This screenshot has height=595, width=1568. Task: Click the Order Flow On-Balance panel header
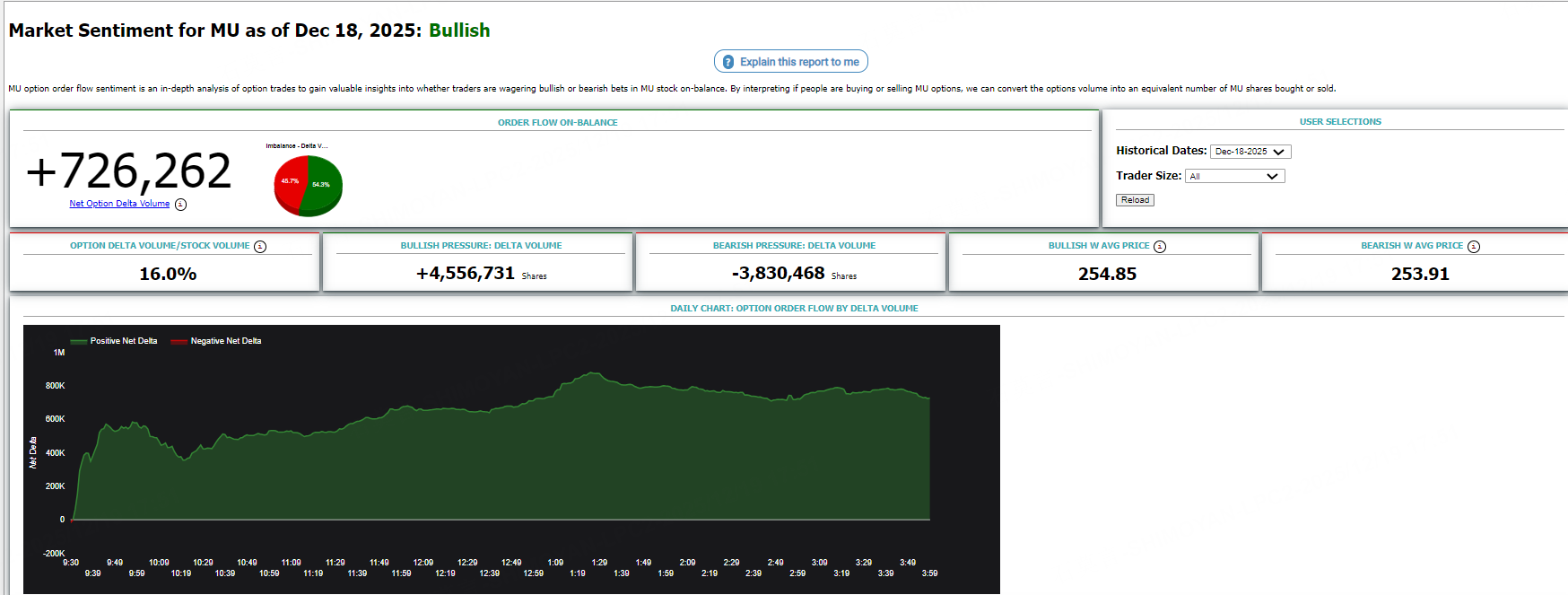pyautogui.click(x=557, y=122)
